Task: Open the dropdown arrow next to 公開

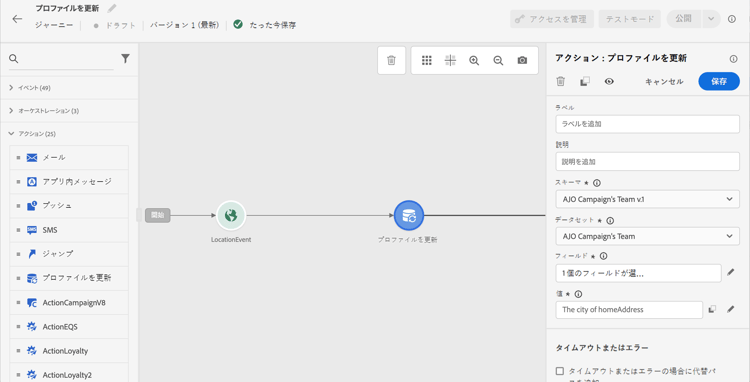Action: (x=711, y=19)
